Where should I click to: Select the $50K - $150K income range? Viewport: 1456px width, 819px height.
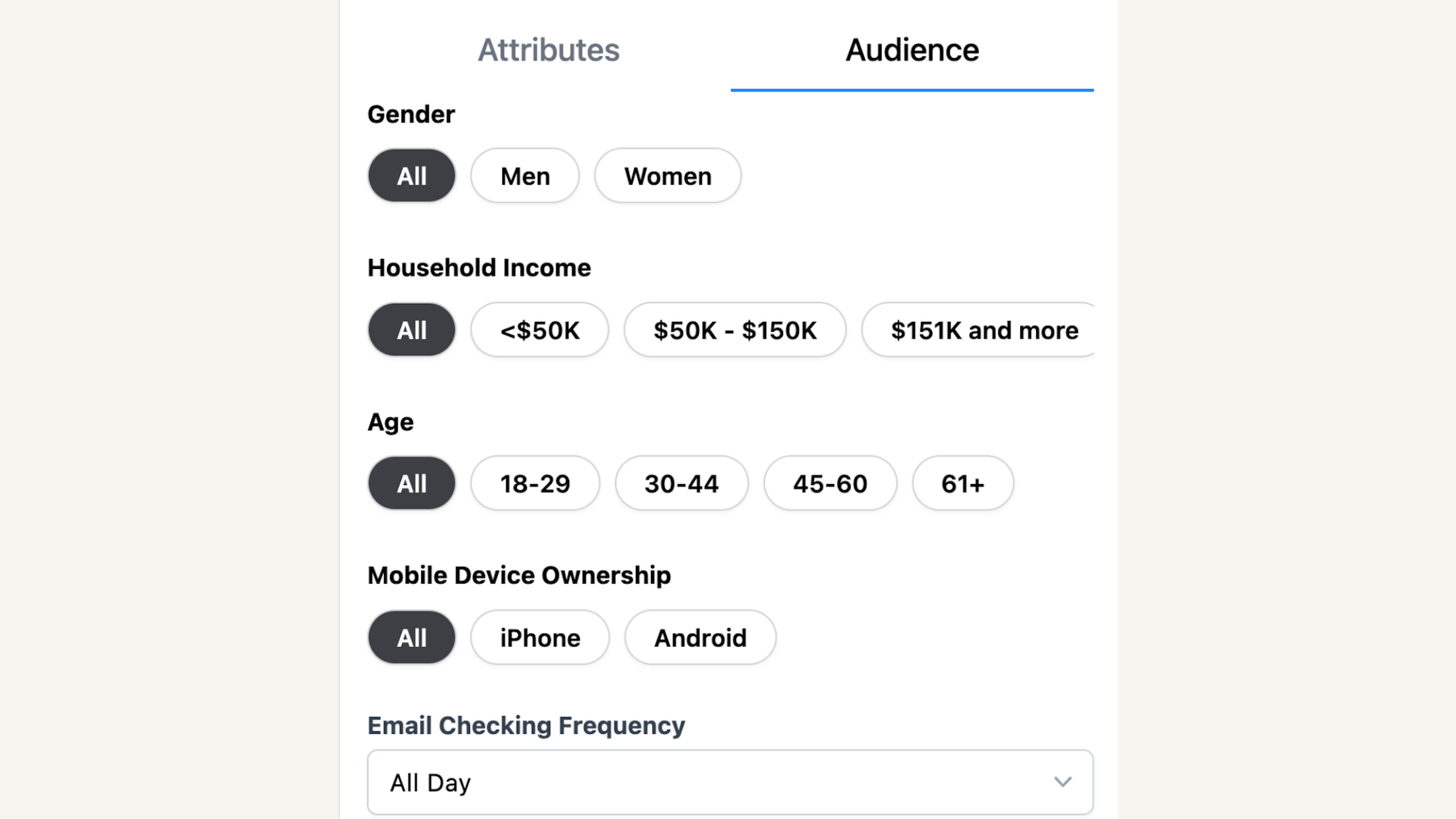[x=734, y=329]
